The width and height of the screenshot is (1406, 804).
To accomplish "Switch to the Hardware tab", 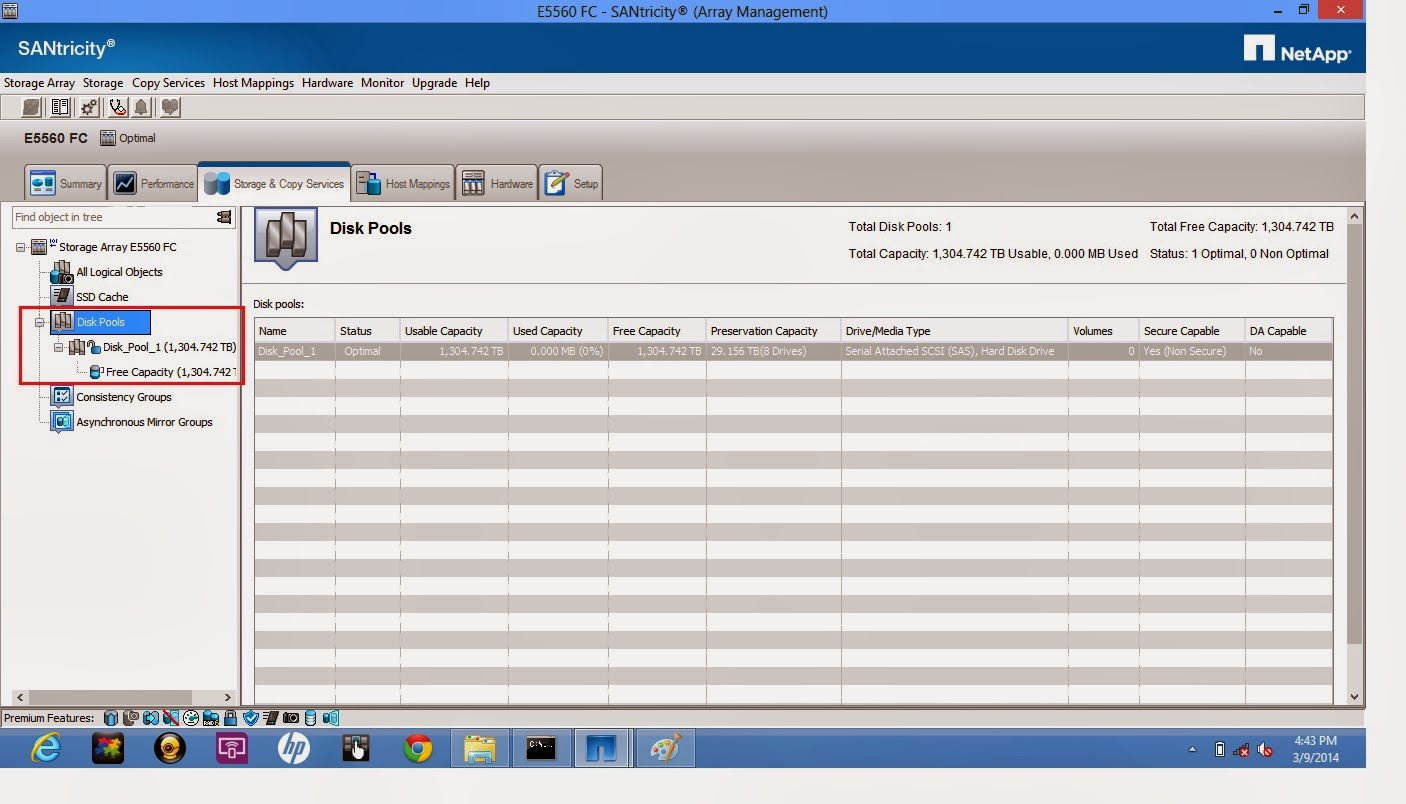I will 497,182.
